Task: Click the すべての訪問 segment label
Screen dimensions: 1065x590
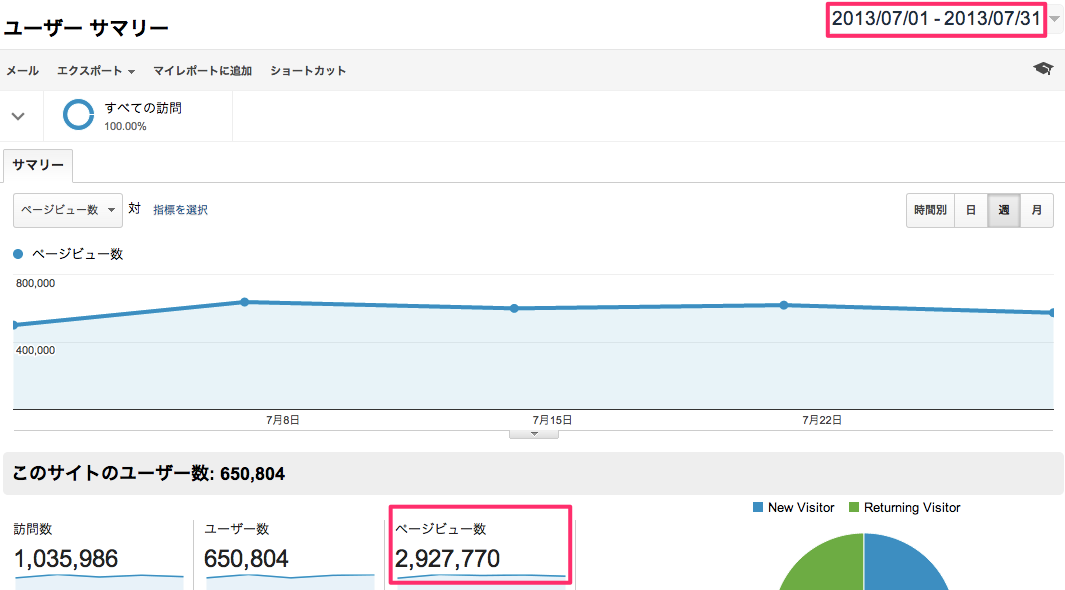Action: point(143,108)
